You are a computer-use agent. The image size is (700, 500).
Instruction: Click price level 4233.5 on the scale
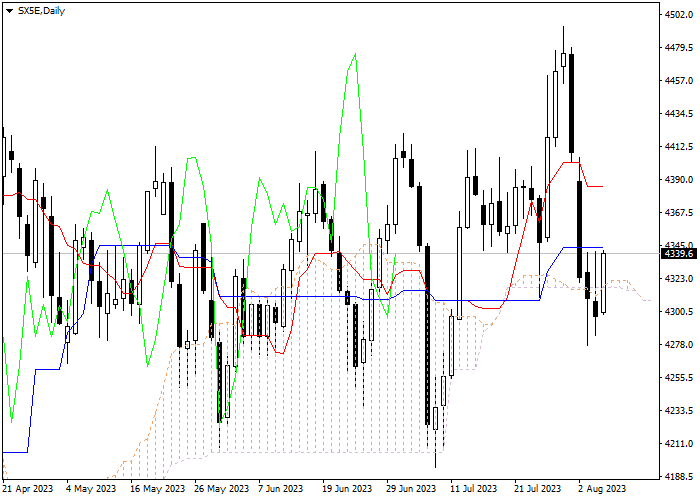point(679,411)
